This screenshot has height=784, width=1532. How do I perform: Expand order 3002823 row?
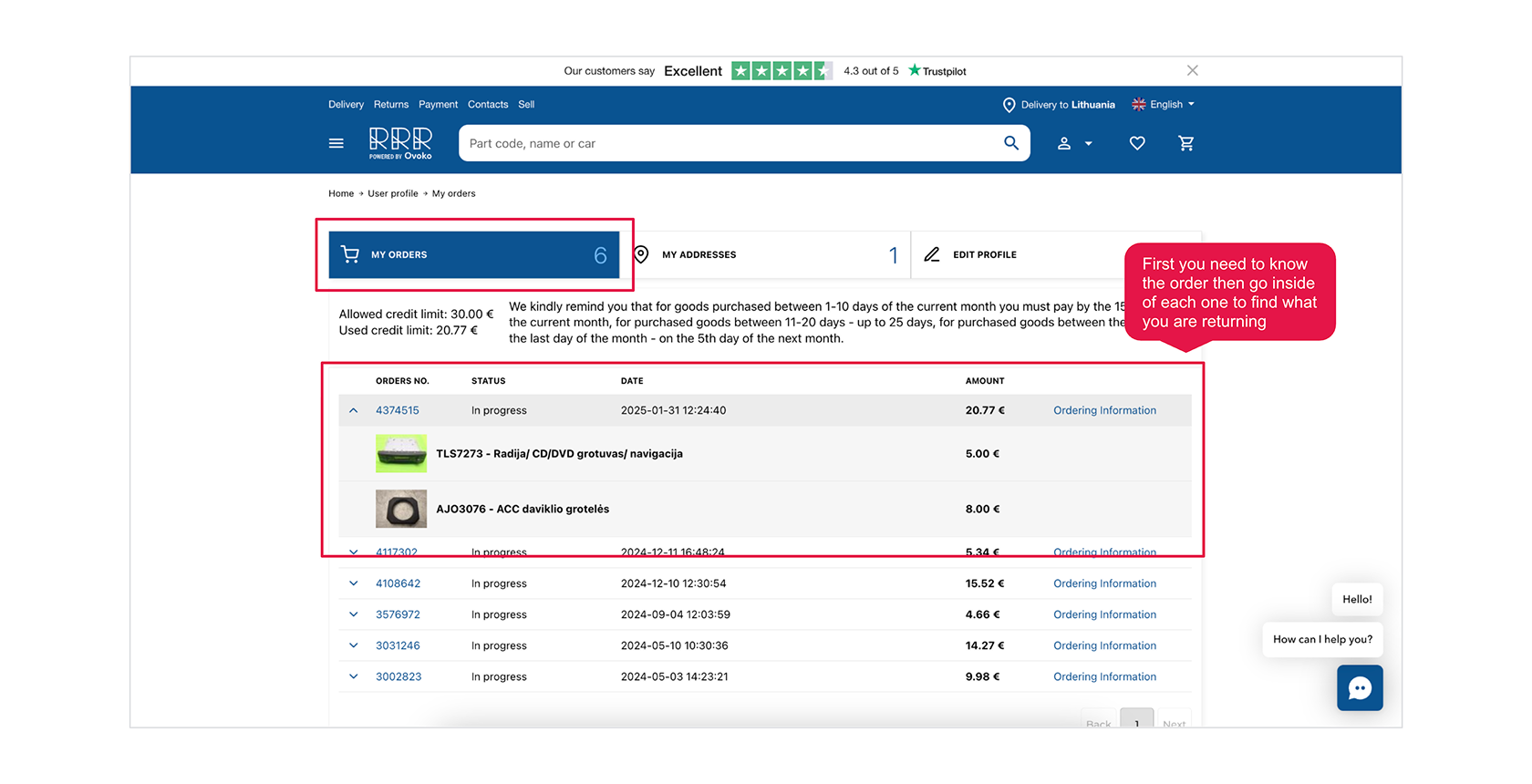354,676
